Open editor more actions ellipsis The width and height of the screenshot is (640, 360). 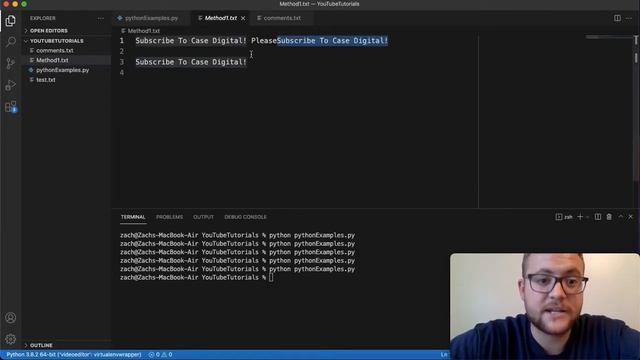tap(629, 18)
